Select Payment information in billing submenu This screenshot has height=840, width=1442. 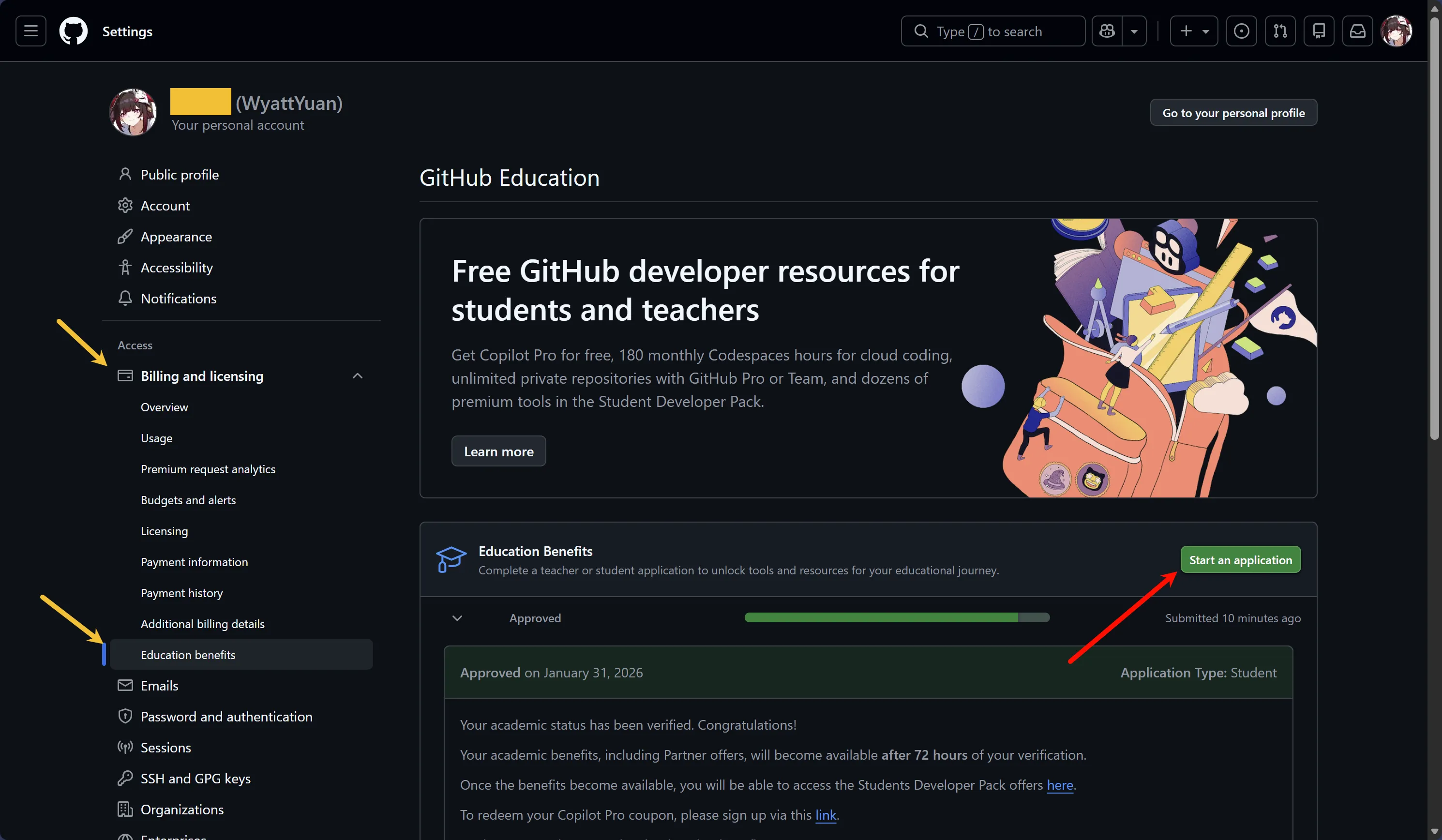coord(194,562)
